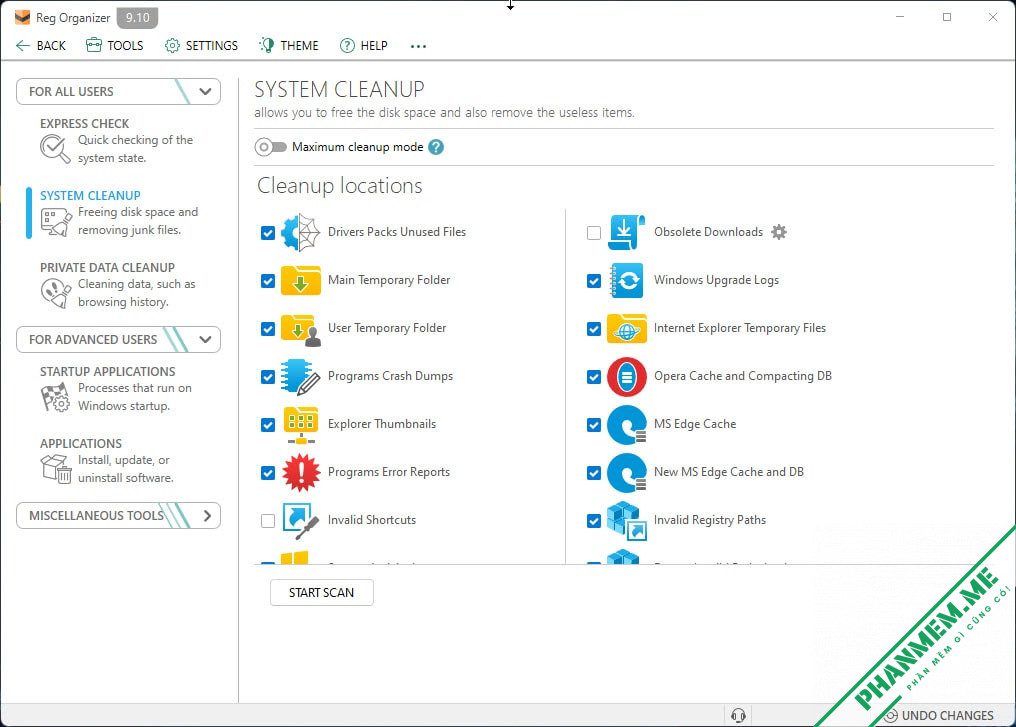Image resolution: width=1016 pixels, height=727 pixels.
Task: Enable the Maximum cleanup mode switch
Action: click(270, 147)
